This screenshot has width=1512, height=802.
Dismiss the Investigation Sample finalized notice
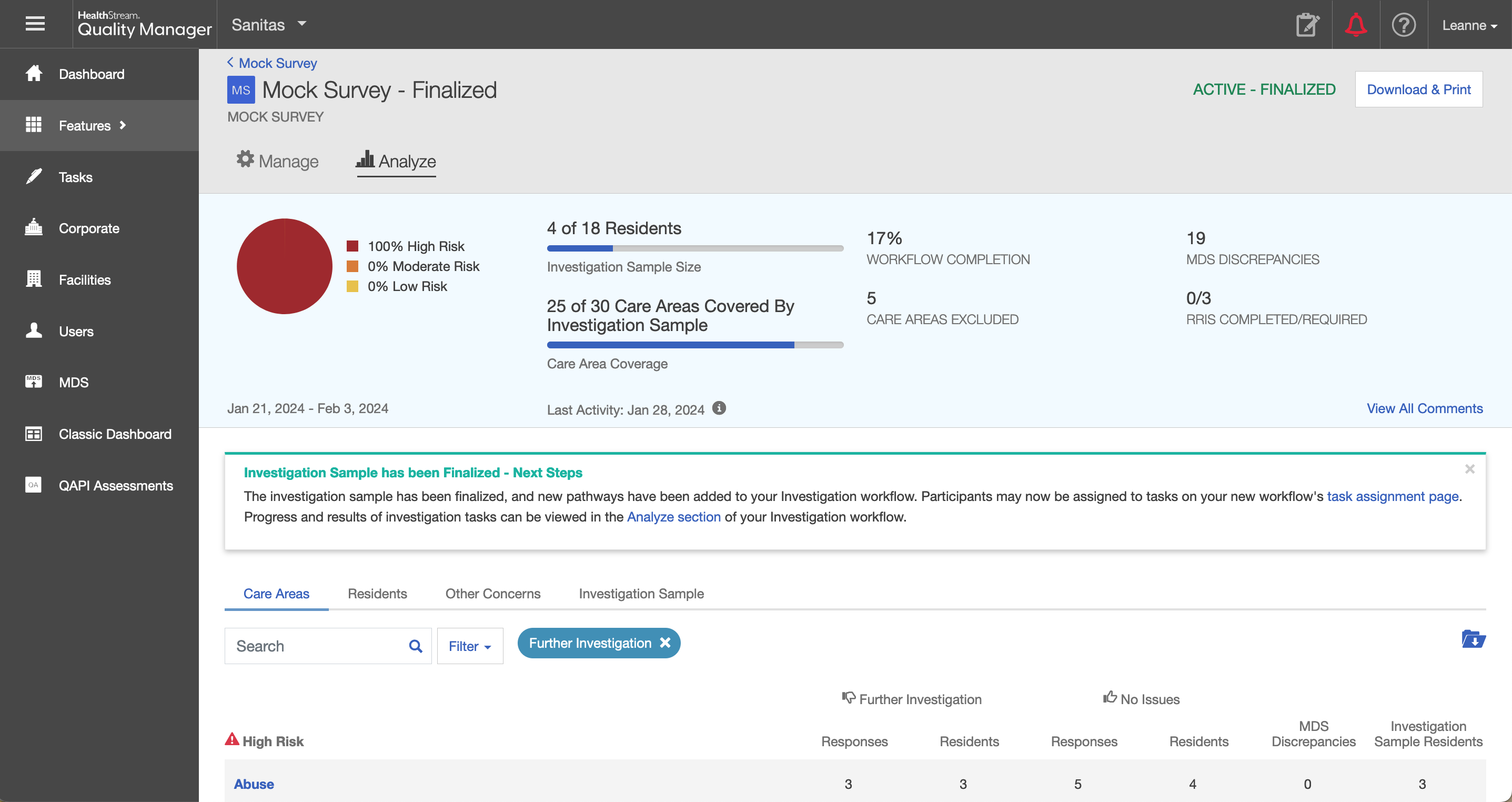click(1470, 469)
